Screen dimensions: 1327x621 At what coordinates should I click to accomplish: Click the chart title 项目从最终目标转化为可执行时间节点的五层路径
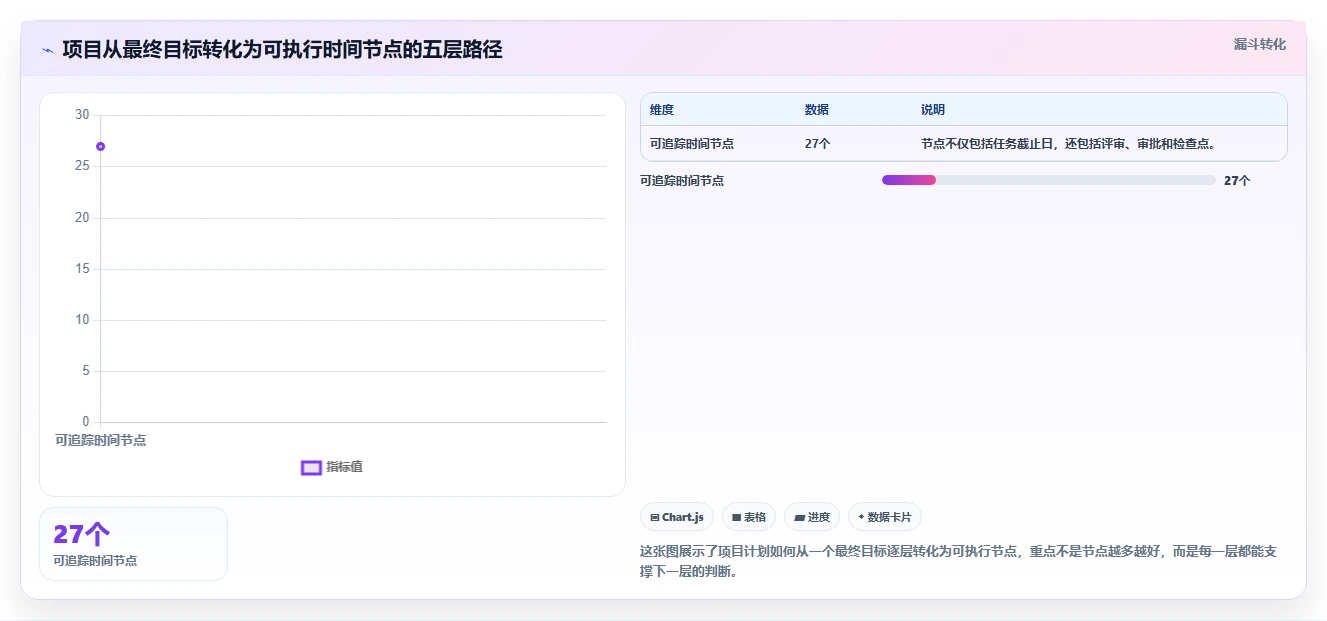tap(282, 49)
